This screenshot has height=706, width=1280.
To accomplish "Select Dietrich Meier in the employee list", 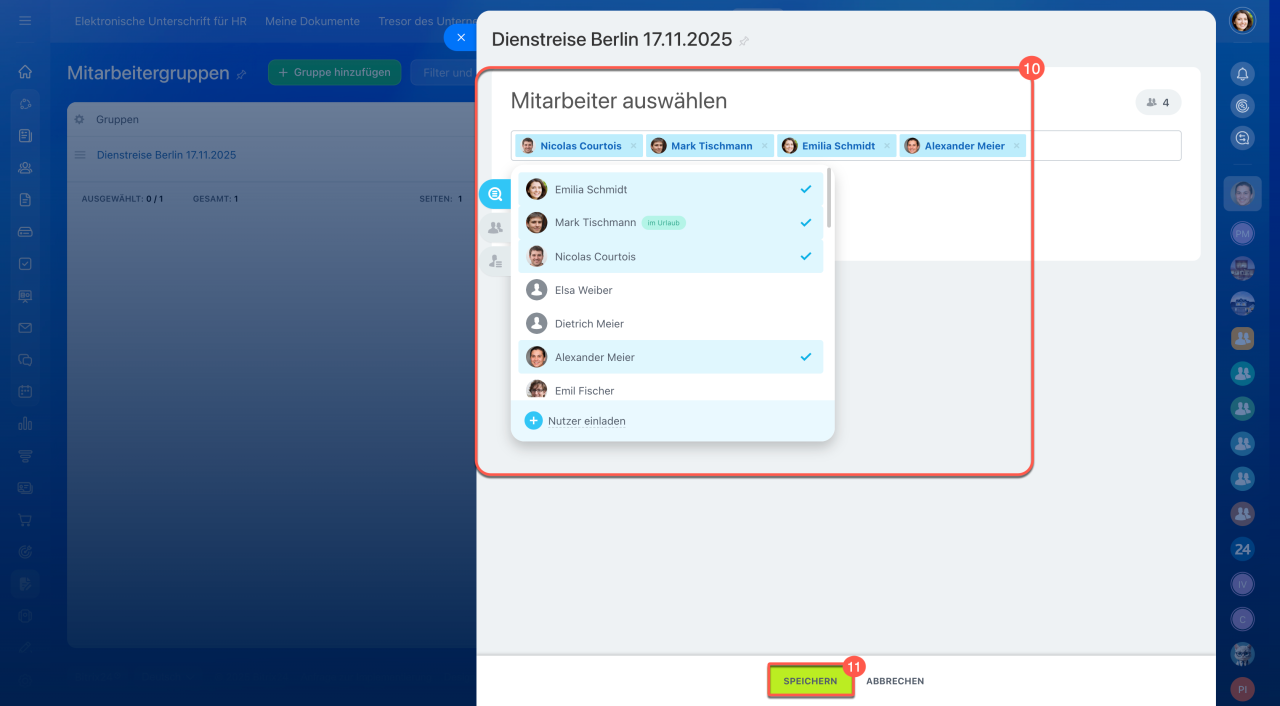I will [x=670, y=324].
